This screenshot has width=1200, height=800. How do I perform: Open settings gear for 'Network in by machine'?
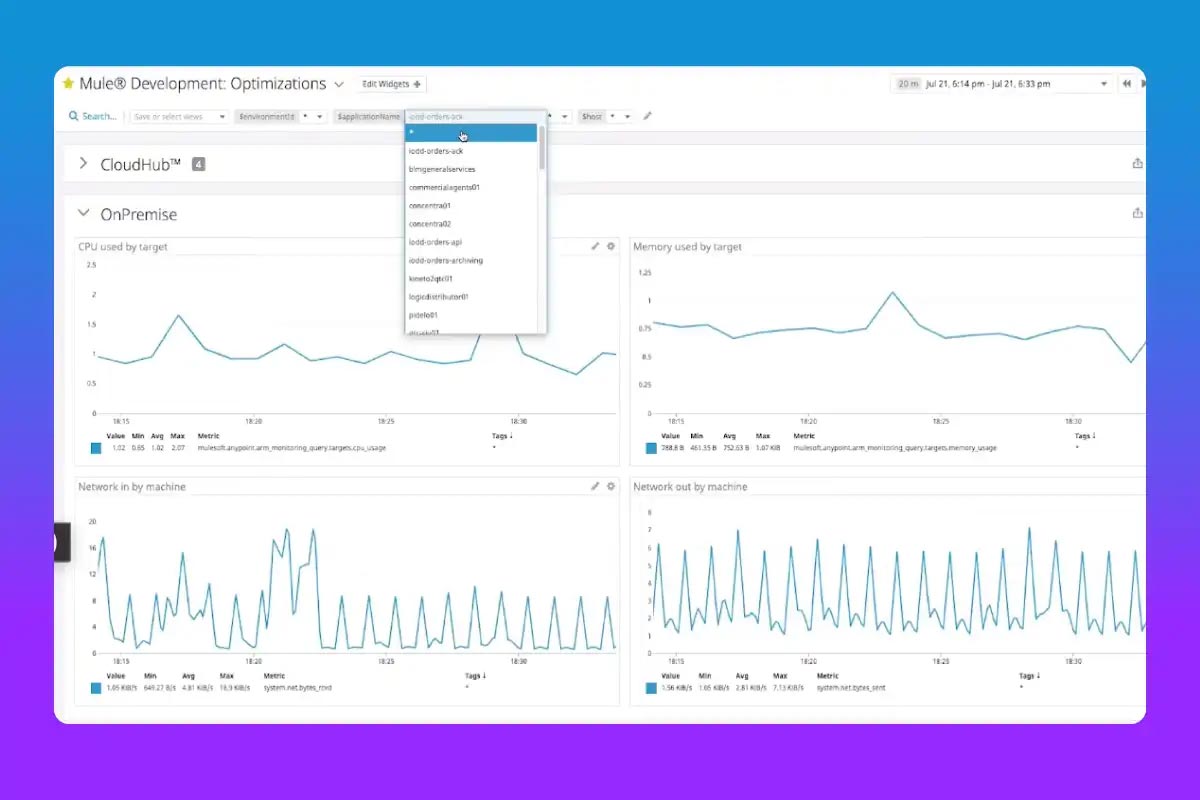pos(611,486)
